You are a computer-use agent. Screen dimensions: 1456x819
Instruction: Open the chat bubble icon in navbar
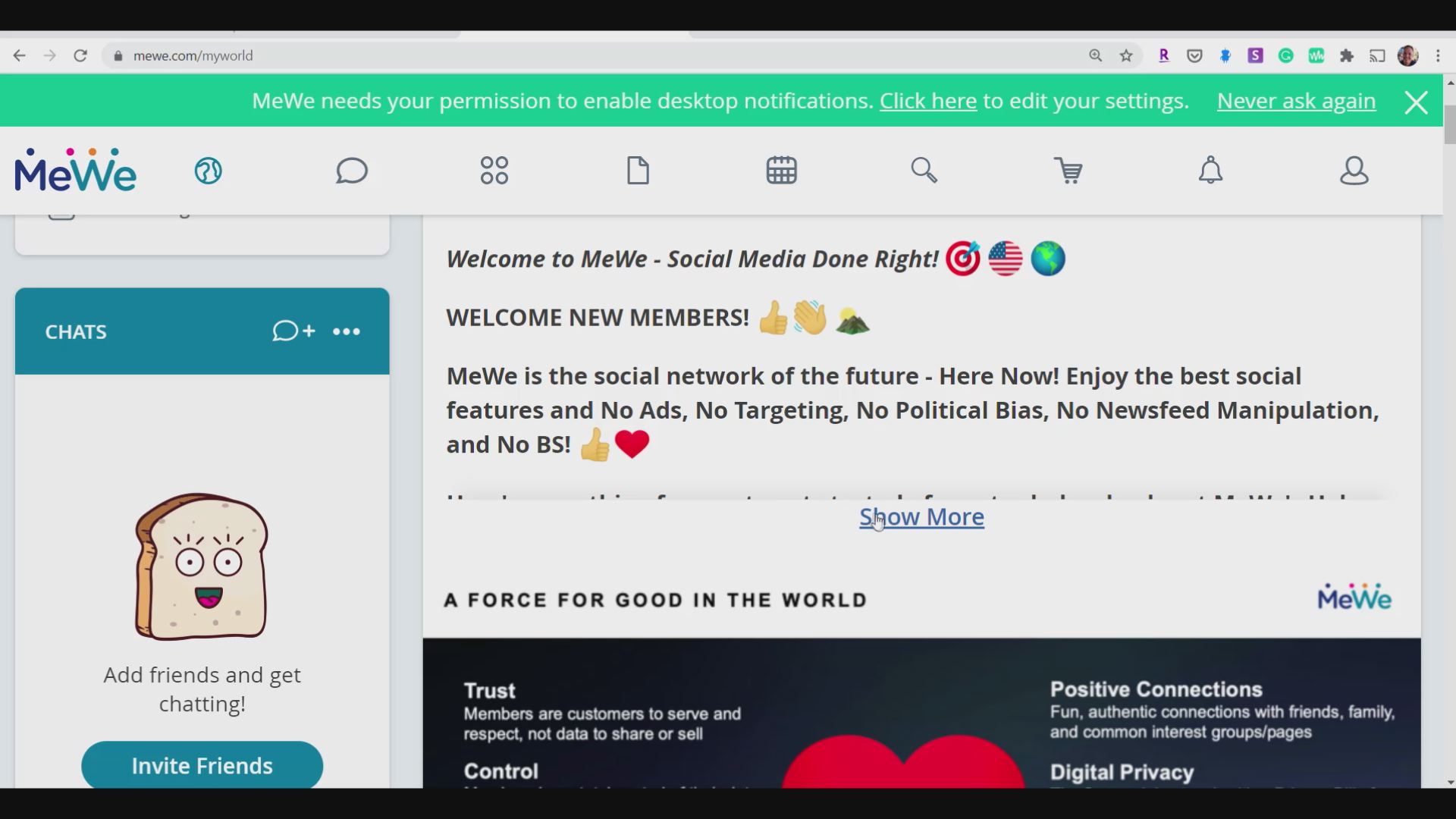coord(352,171)
